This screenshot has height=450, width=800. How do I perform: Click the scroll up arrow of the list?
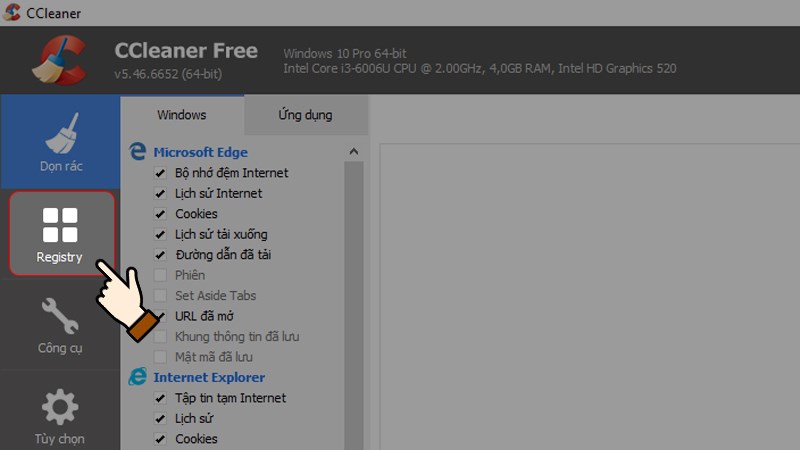coord(354,152)
